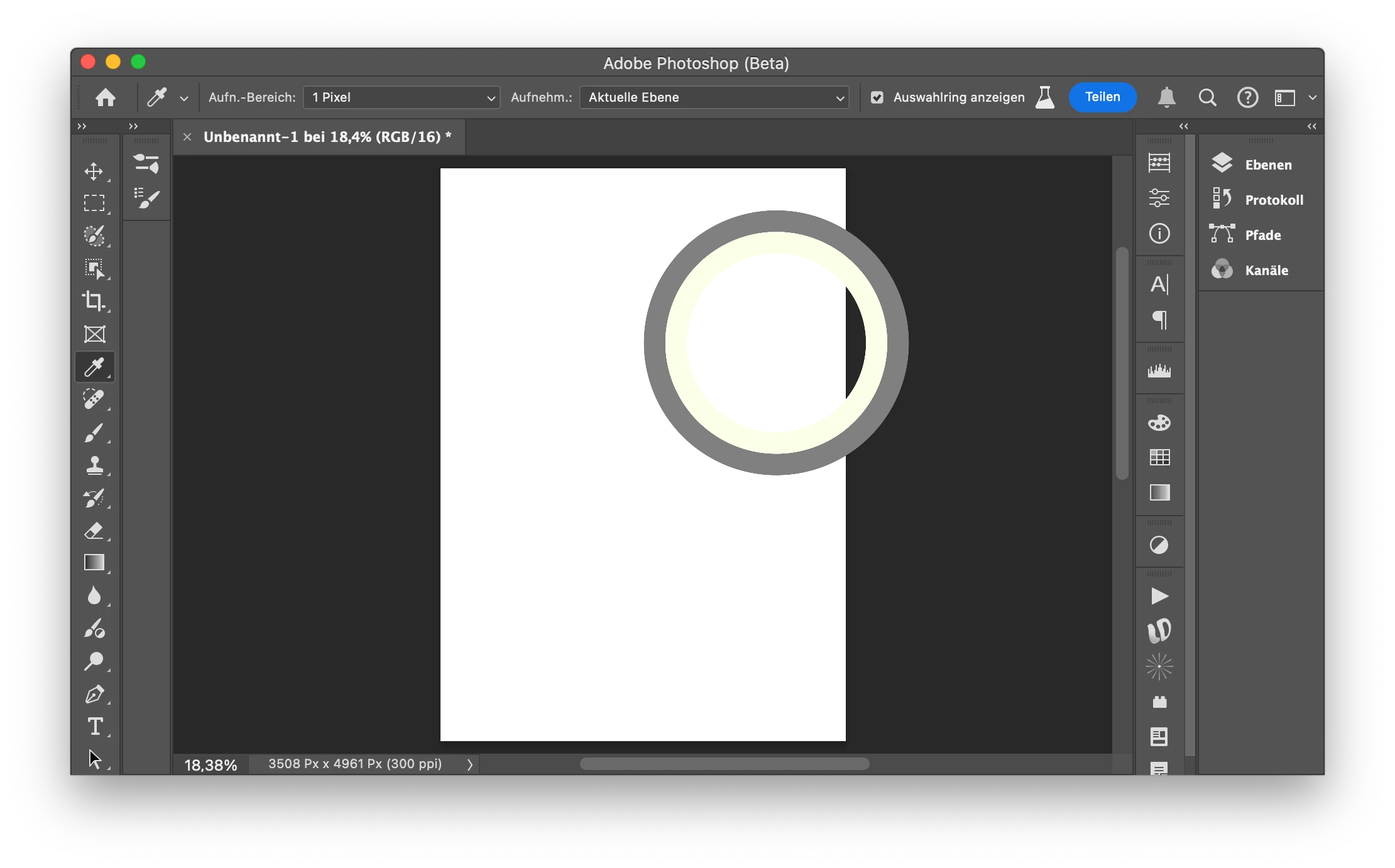Select the Type tool
This screenshot has width=1395, height=868.
(94, 727)
